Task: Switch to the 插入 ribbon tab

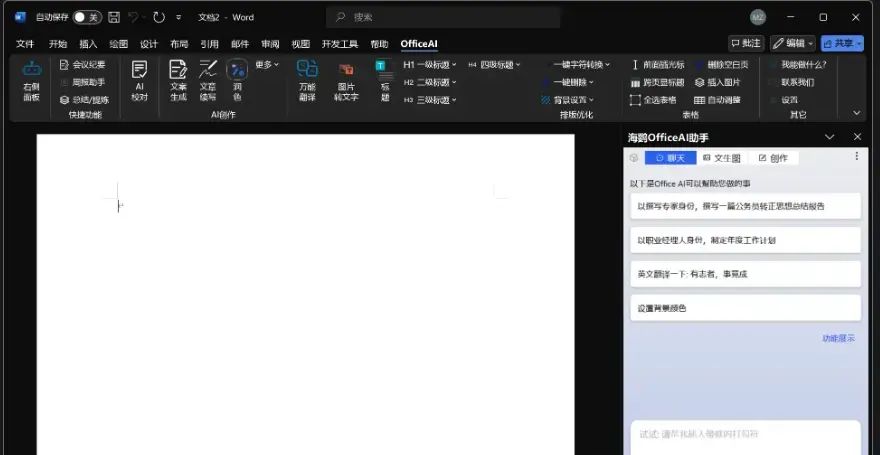Action: click(x=88, y=44)
